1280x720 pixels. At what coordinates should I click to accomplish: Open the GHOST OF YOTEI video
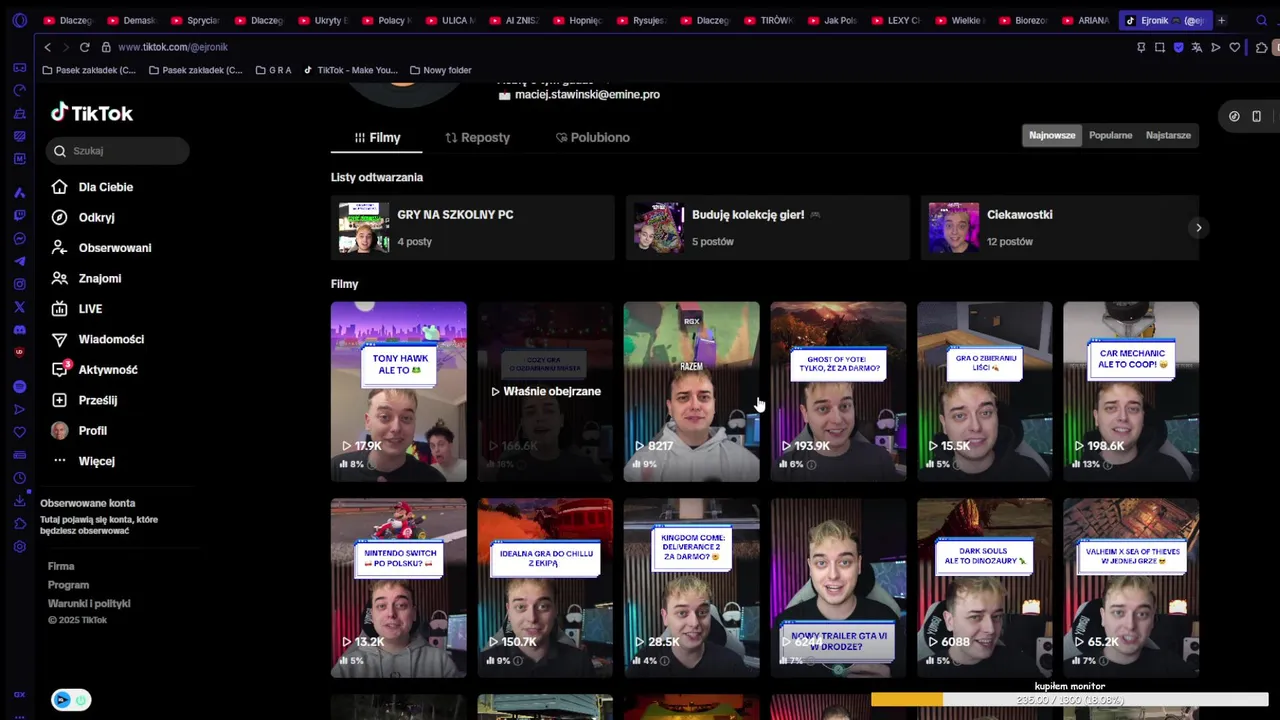point(838,391)
